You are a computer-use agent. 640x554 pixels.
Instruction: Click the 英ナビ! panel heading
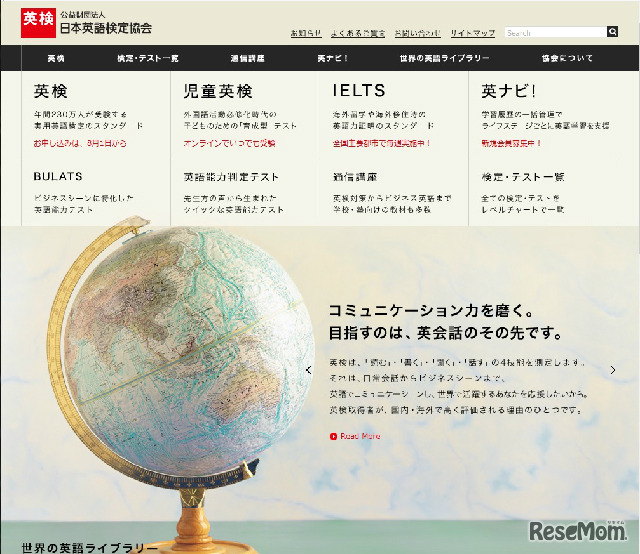pos(509,91)
